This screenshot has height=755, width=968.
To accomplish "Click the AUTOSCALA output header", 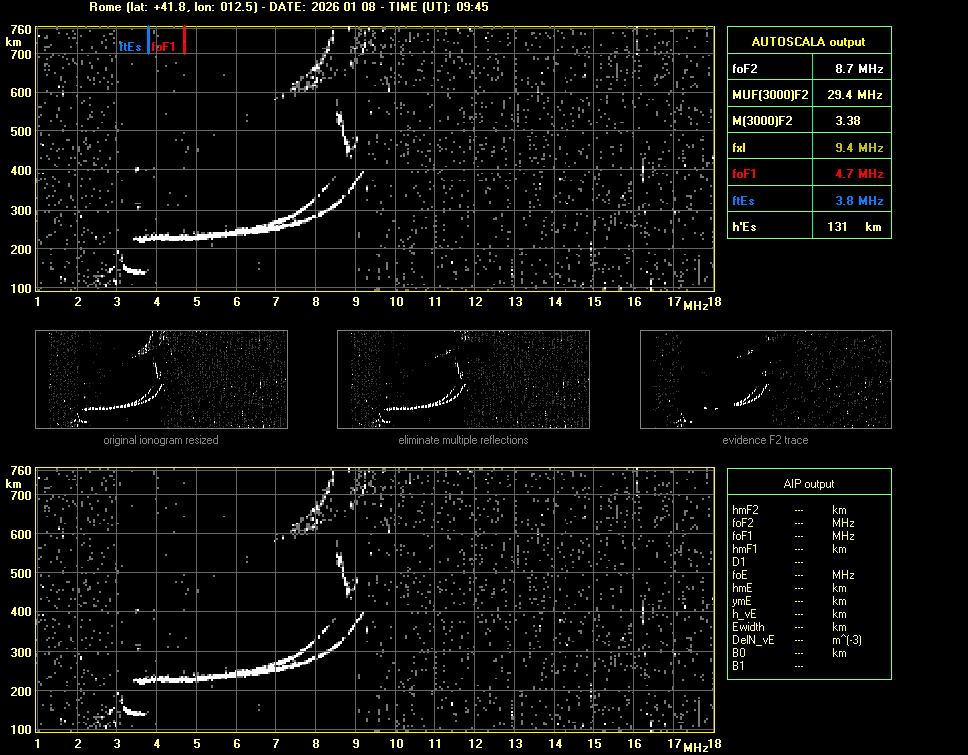I will 808,42.
